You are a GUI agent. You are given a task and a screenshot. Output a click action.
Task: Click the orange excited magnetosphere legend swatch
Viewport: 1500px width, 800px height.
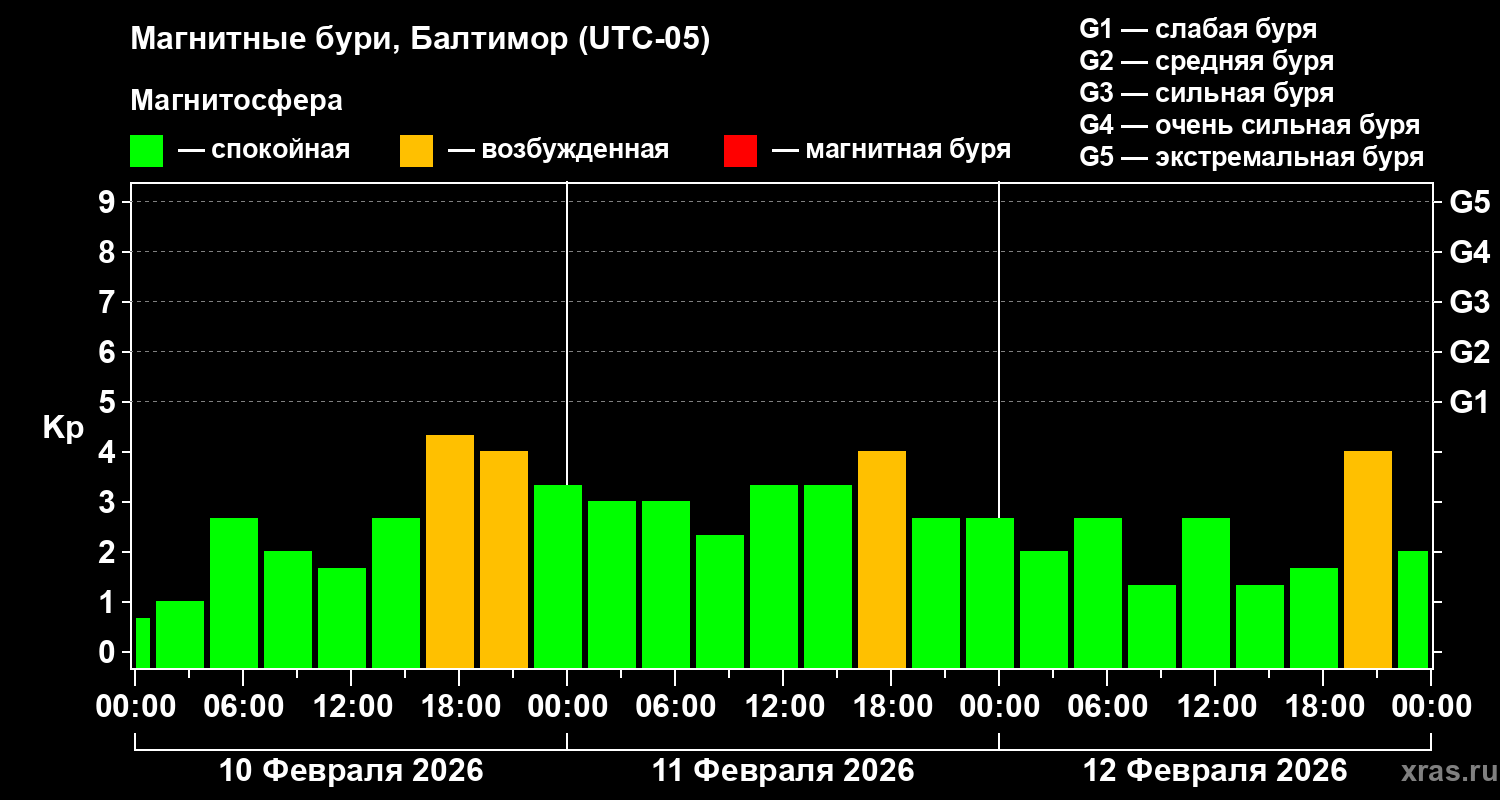417,151
